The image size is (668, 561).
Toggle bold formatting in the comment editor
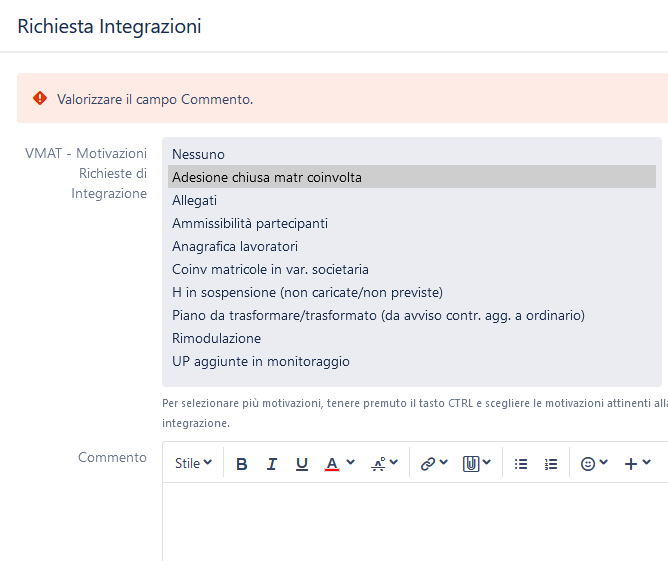pyautogui.click(x=242, y=463)
